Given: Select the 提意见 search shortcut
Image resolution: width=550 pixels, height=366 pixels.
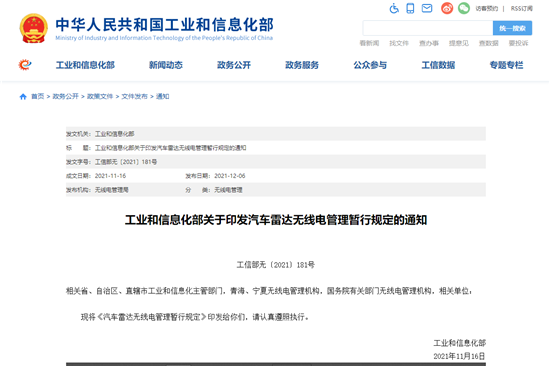Looking at the screenshot, I should pos(458,43).
